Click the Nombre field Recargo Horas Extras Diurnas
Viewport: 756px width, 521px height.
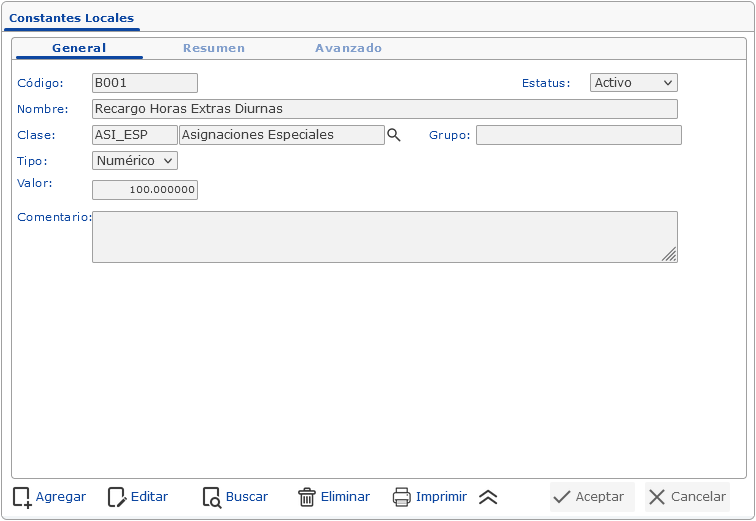(384, 109)
